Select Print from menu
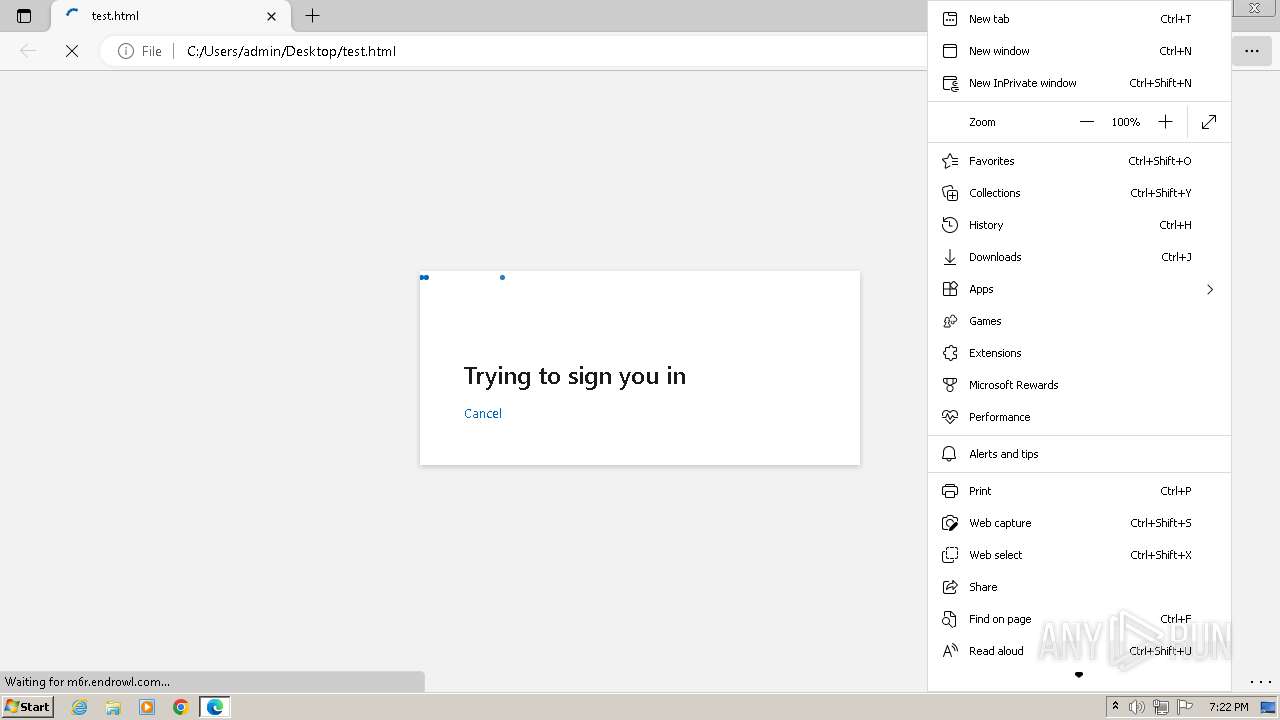This screenshot has height=720, width=1280. tap(1079, 491)
